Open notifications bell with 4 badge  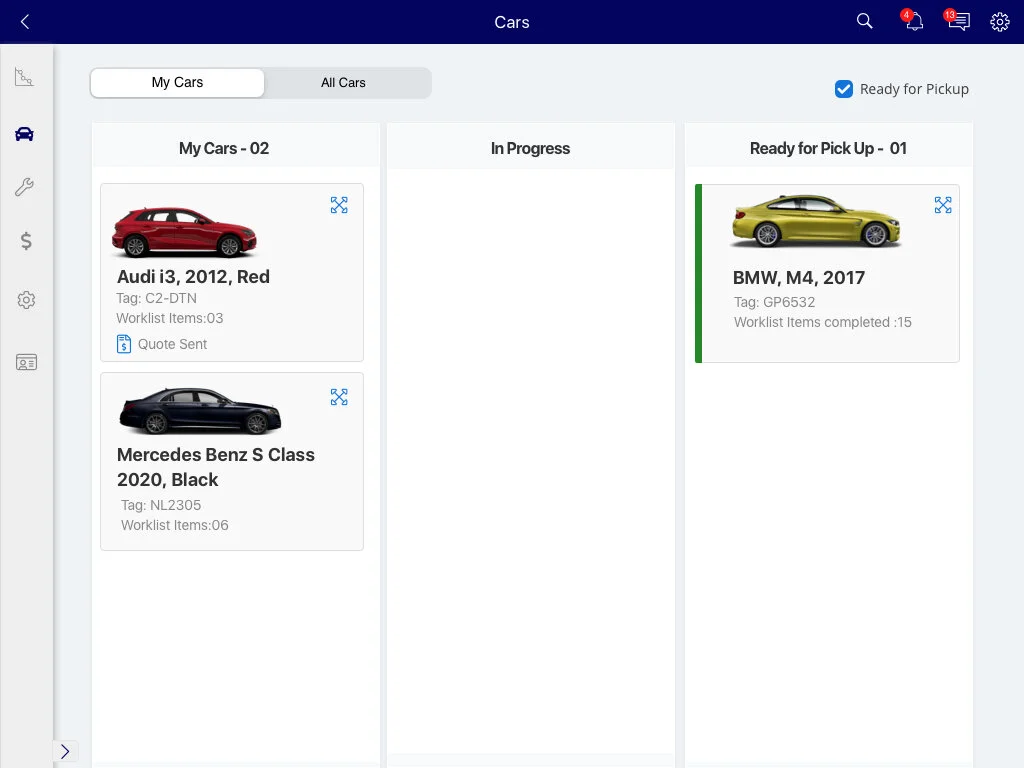pos(913,21)
